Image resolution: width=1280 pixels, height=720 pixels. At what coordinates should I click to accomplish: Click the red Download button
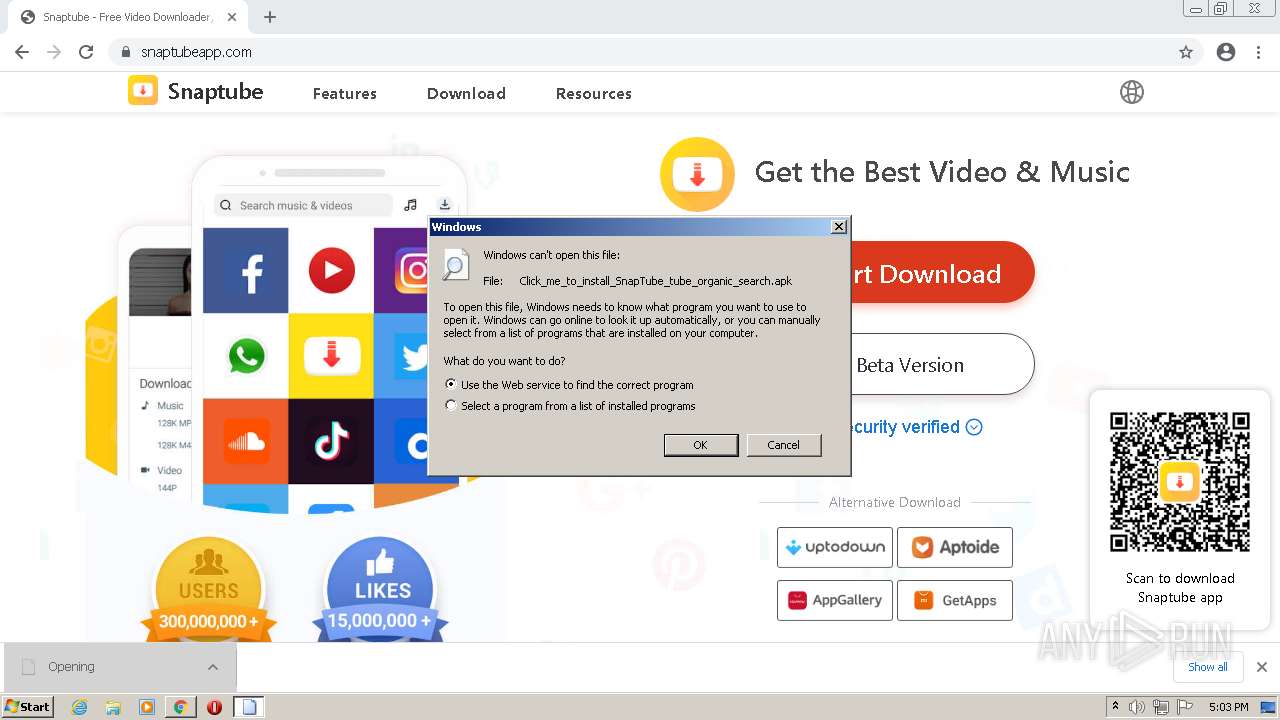click(x=942, y=273)
